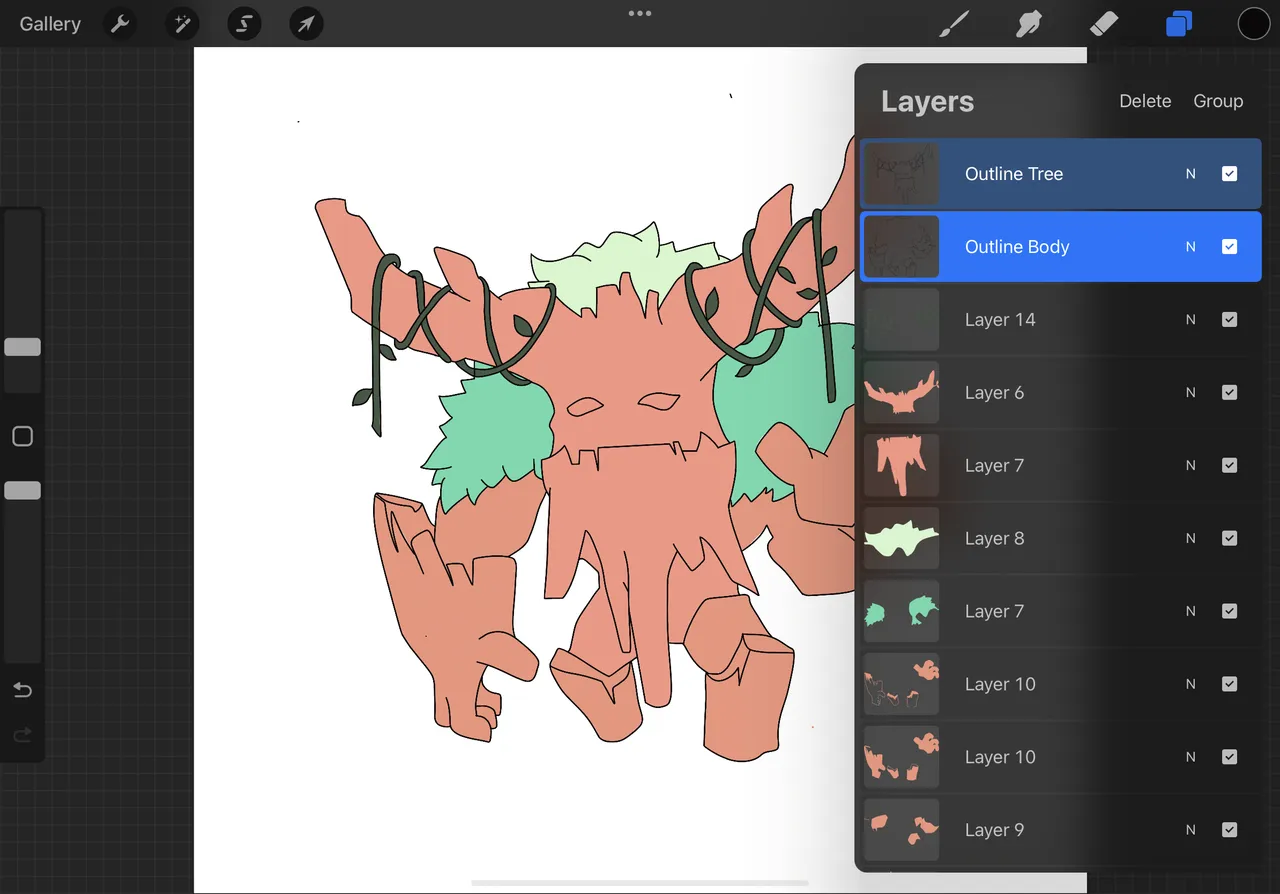
Task: Select the "Layer 9" name
Action: (994, 830)
